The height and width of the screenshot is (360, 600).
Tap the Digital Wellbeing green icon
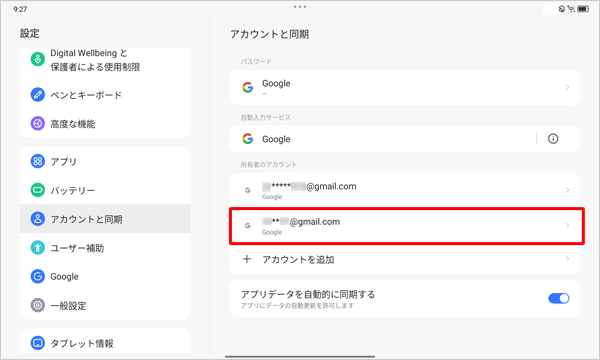(x=38, y=59)
